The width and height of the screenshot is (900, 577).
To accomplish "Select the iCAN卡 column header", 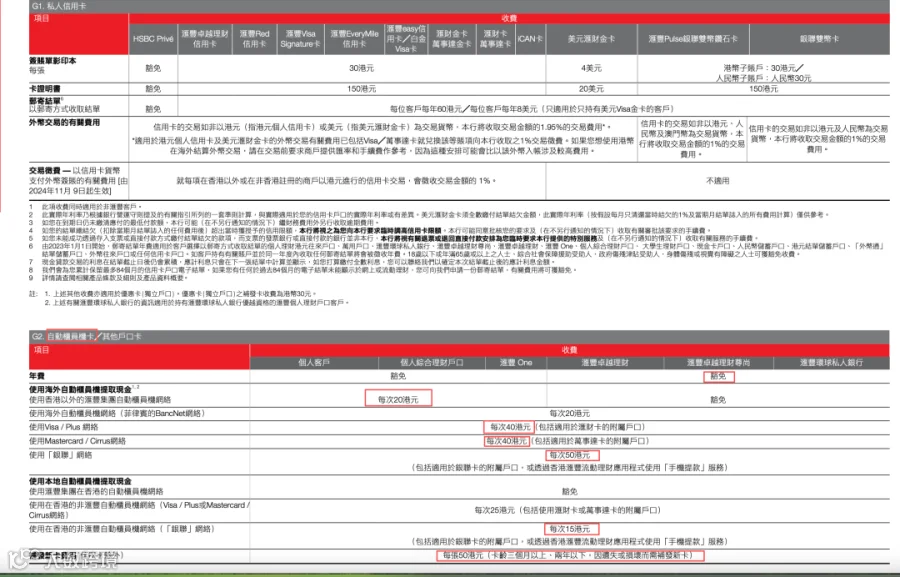I will click(x=530, y=39).
